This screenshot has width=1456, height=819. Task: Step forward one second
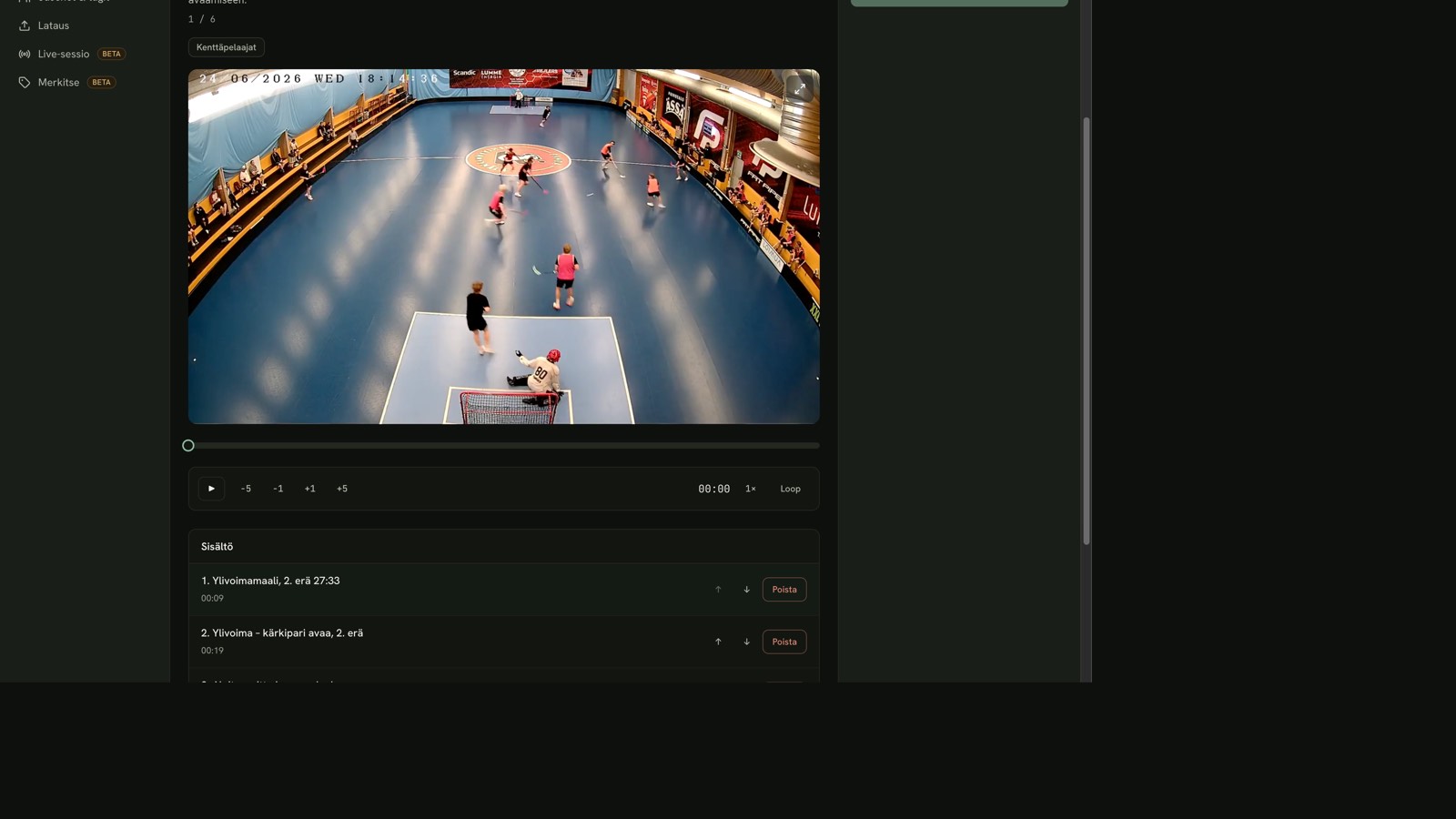pyautogui.click(x=310, y=489)
